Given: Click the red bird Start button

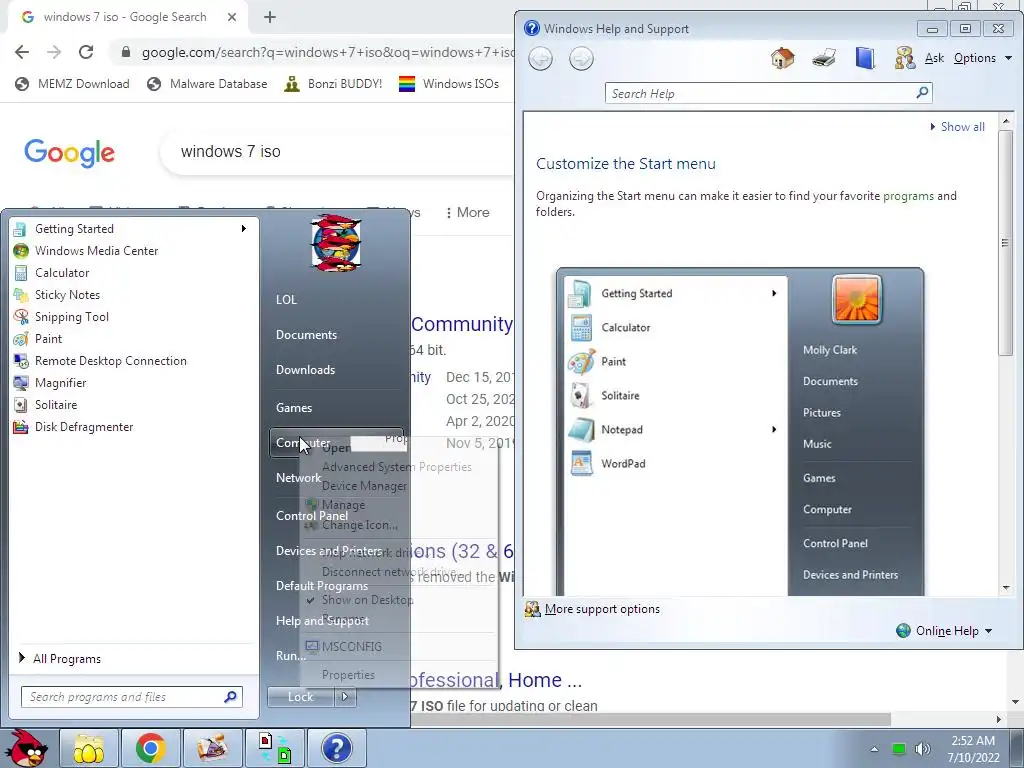Looking at the screenshot, I should point(26,747).
